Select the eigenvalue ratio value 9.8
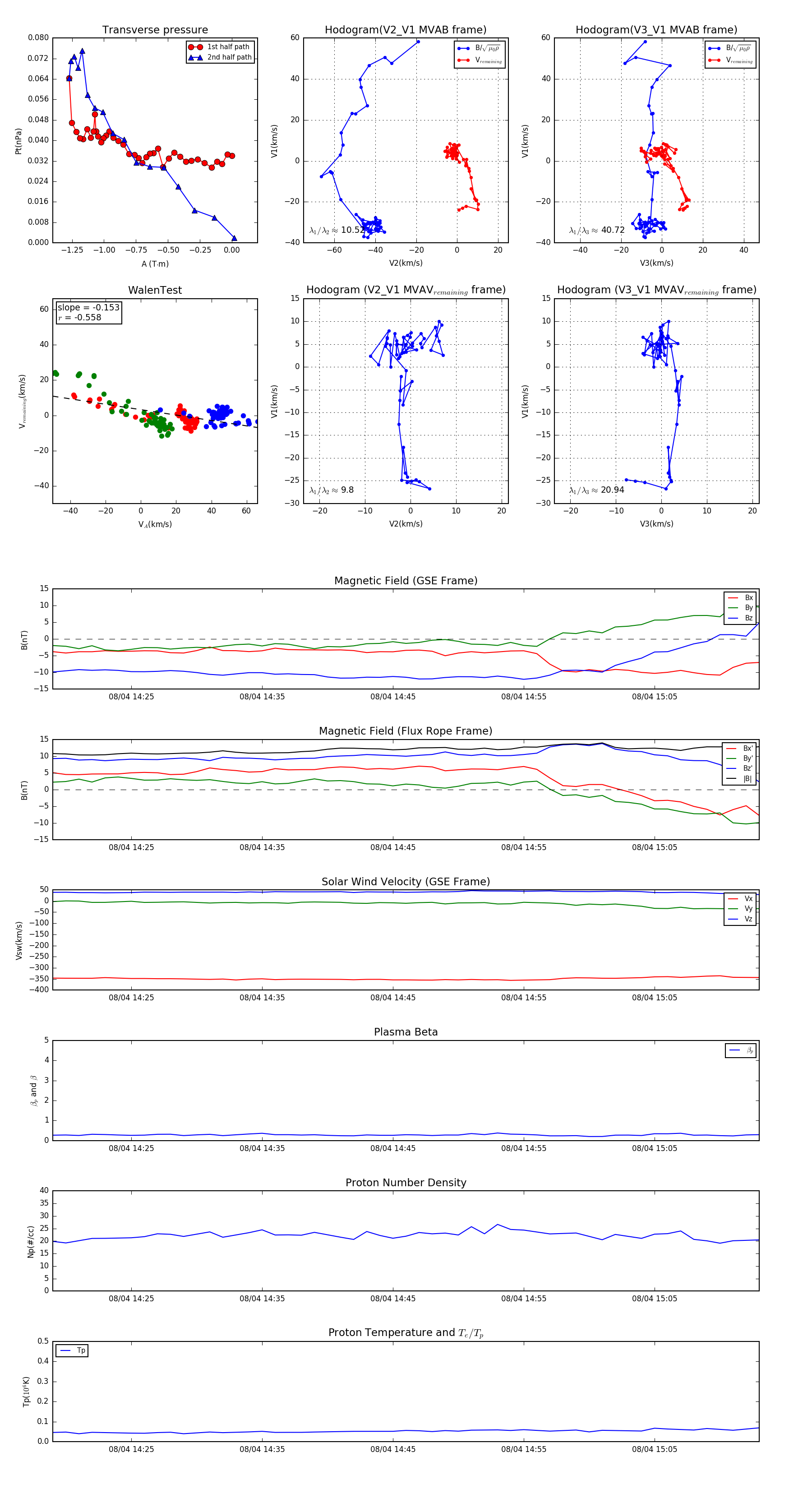Screen dimensions: 812x1489 point(347,490)
